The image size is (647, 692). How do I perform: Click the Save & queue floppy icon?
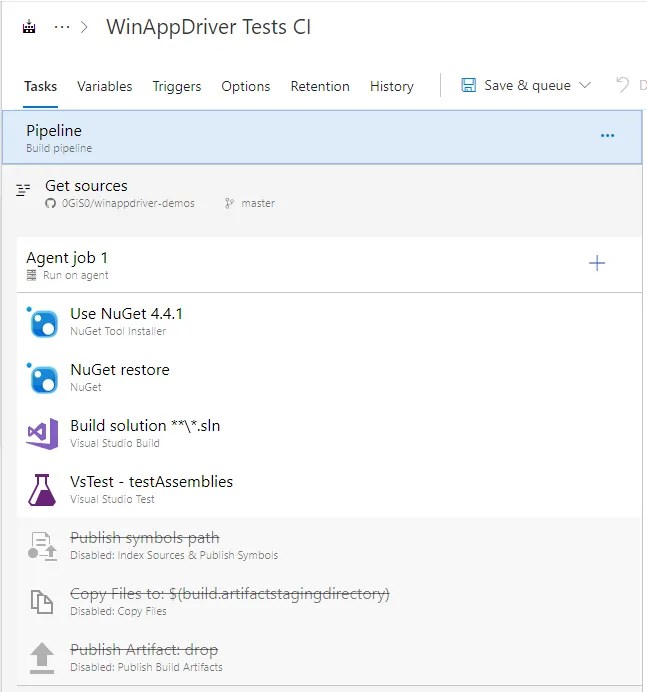(x=468, y=85)
